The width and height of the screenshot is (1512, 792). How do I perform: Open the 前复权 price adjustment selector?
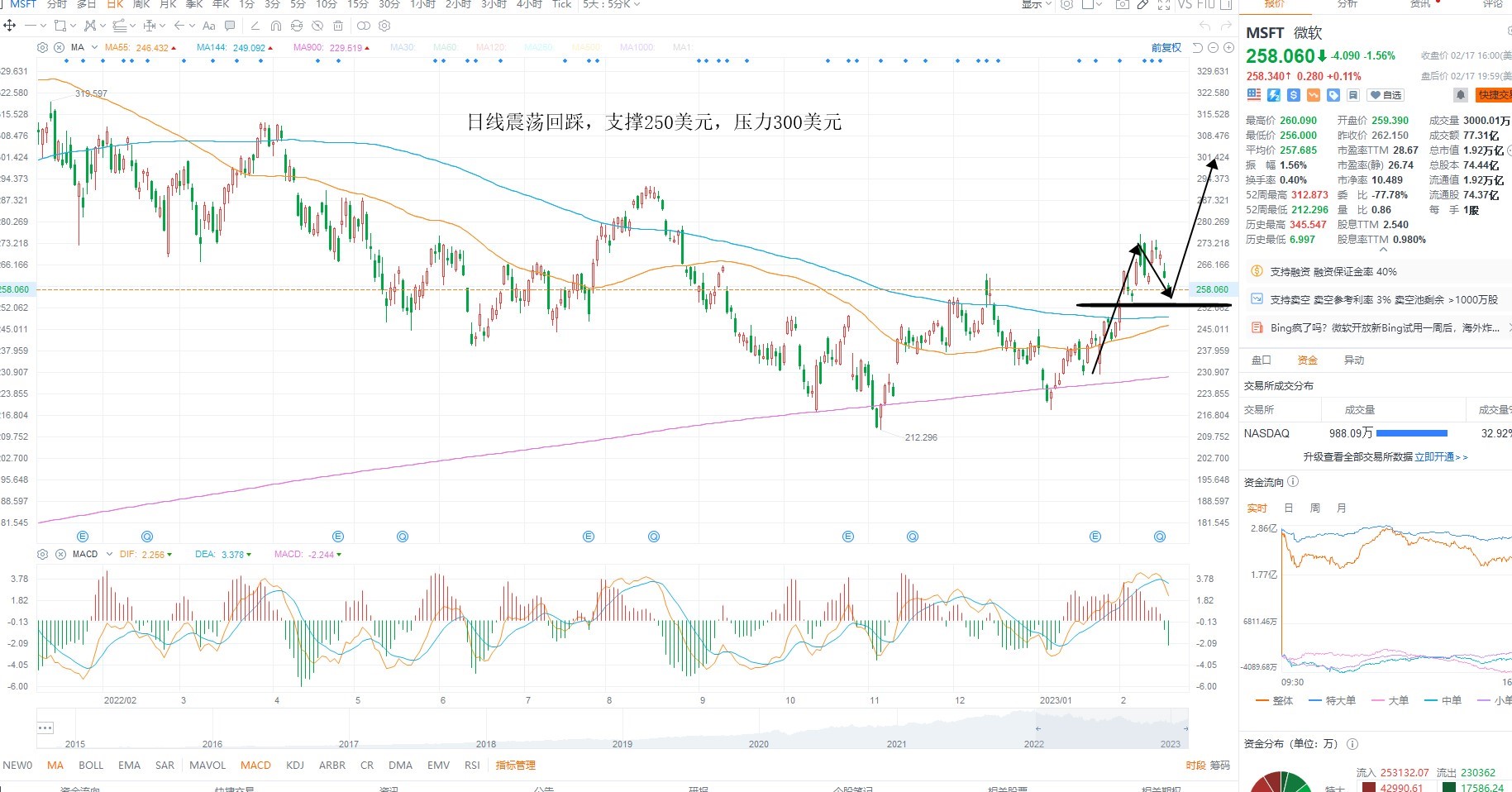point(1166,47)
